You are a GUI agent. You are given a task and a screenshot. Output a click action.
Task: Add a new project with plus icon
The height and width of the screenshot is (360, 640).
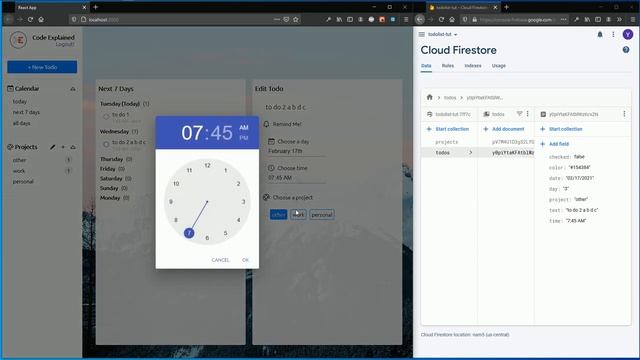[x=63, y=147]
